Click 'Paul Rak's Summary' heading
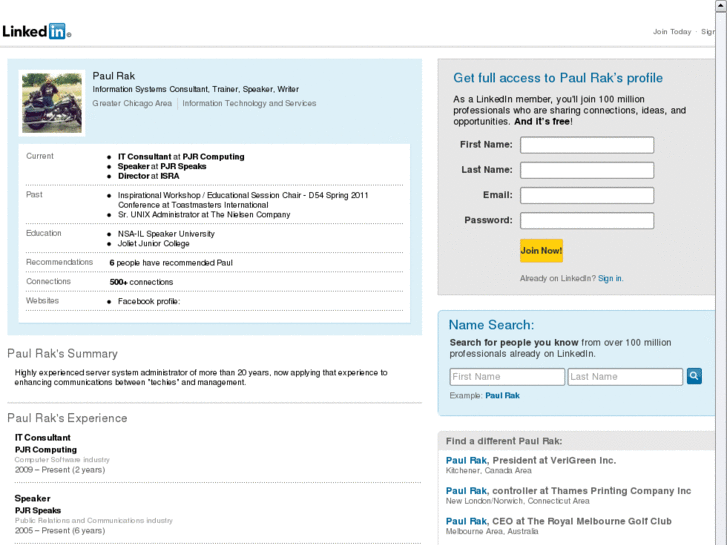This screenshot has width=727, height=545. [x=63, y=354]
